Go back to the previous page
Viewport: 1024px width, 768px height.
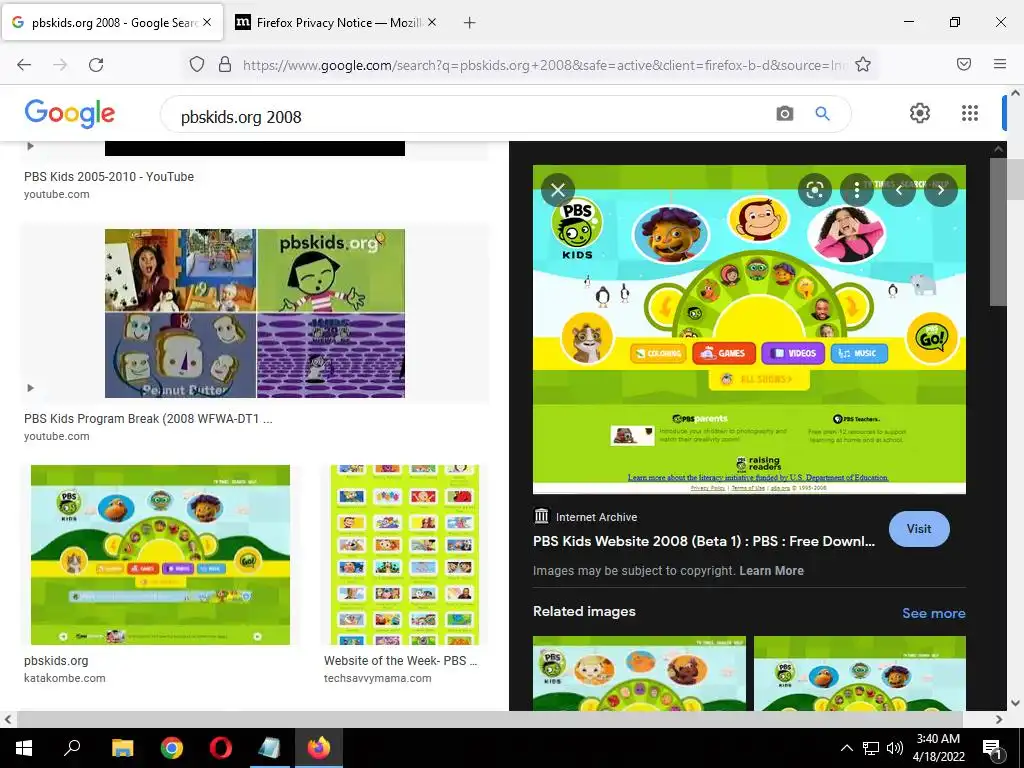pyautogui.click(x=24, y=65)
